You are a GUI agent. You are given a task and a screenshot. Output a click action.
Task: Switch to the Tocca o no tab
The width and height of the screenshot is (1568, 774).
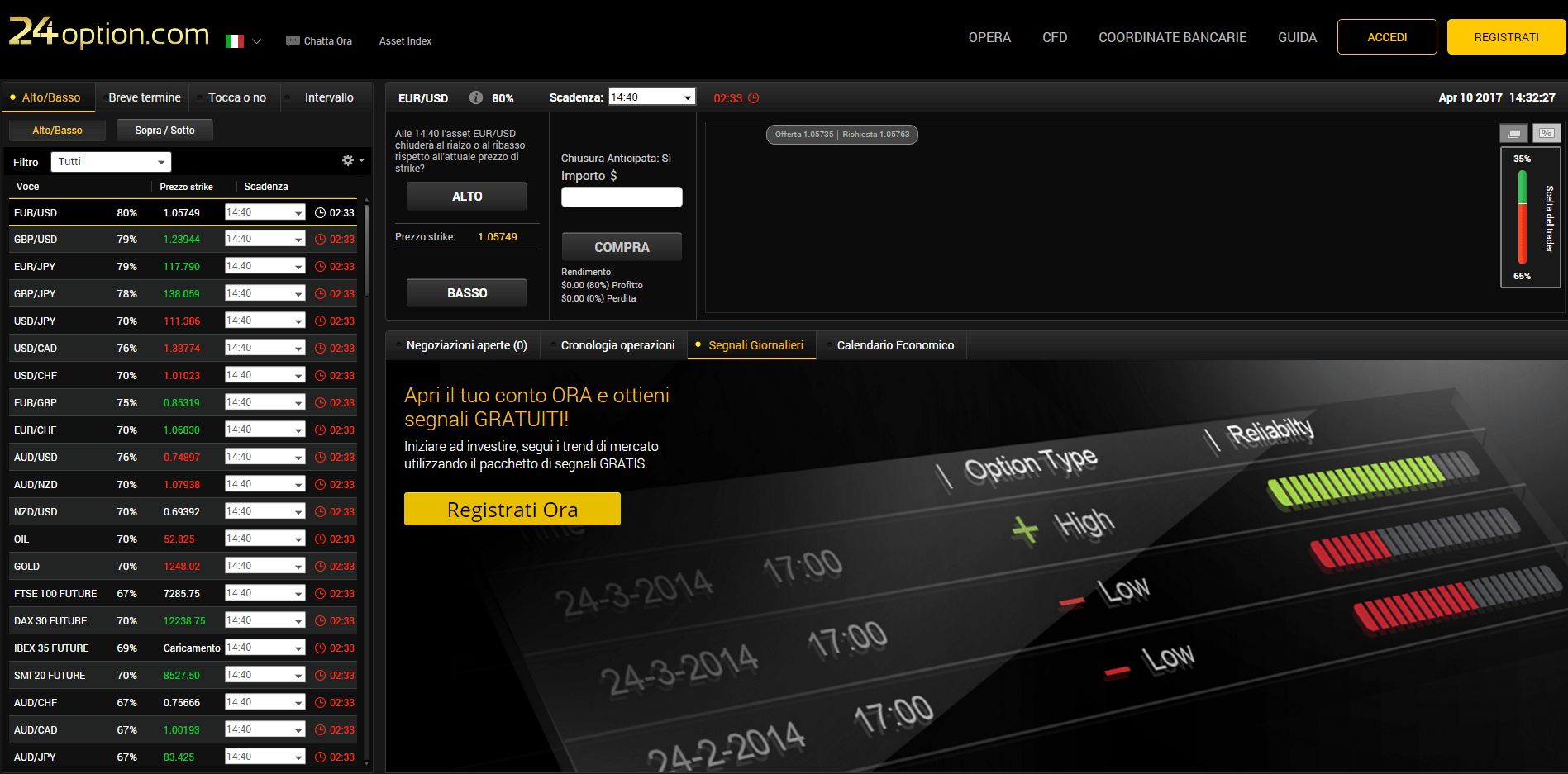tap(236, 97)
